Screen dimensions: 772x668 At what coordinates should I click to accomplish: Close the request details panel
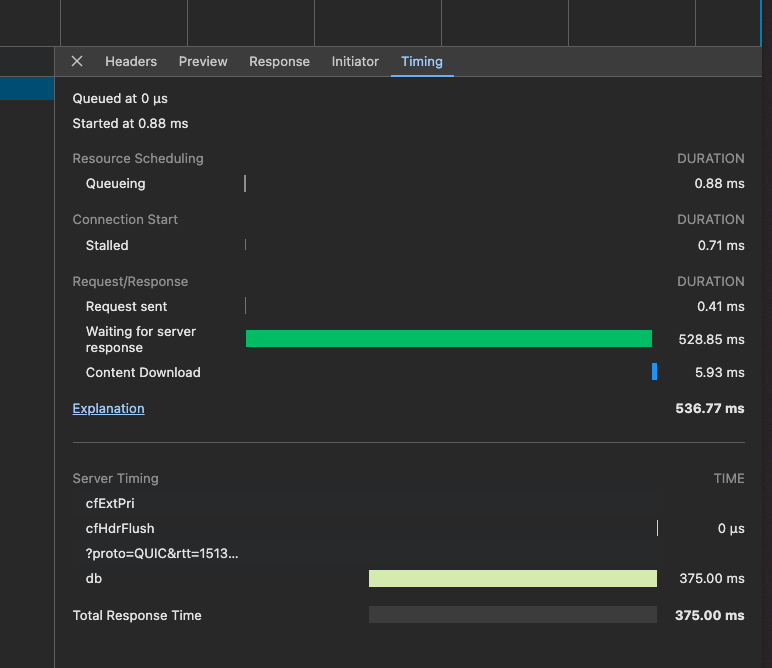coord(77,61)
